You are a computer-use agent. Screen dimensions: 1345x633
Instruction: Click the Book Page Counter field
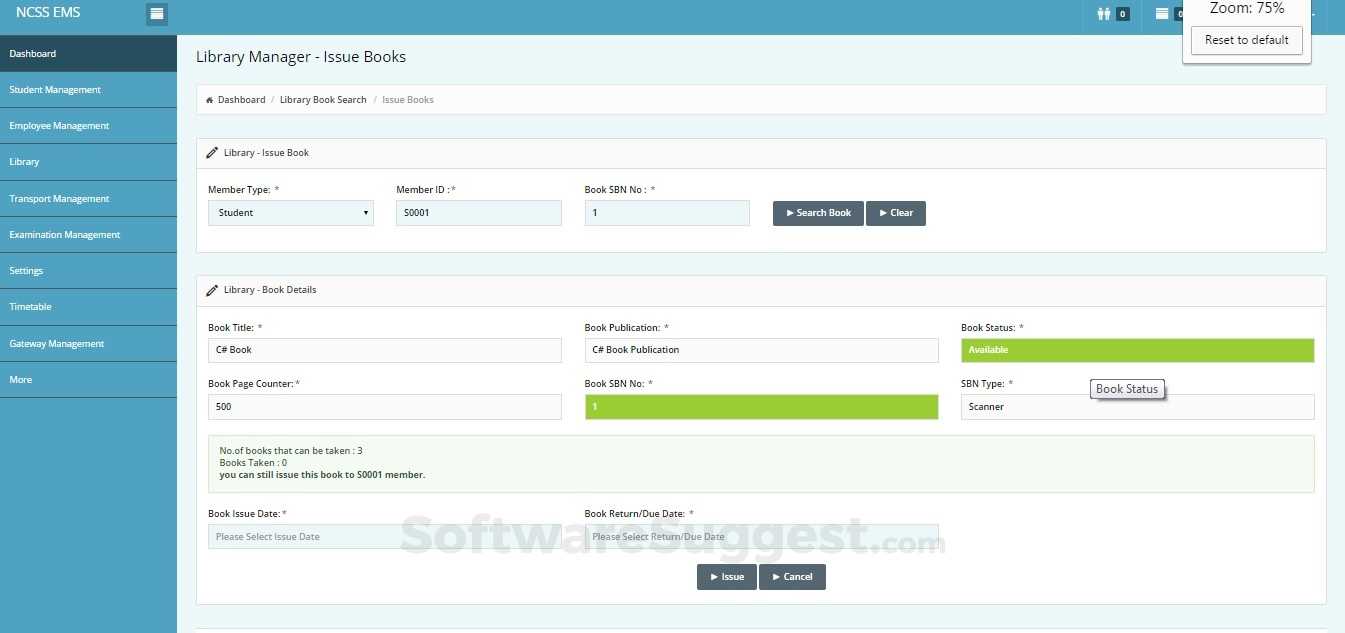click(x=385, y=407)
